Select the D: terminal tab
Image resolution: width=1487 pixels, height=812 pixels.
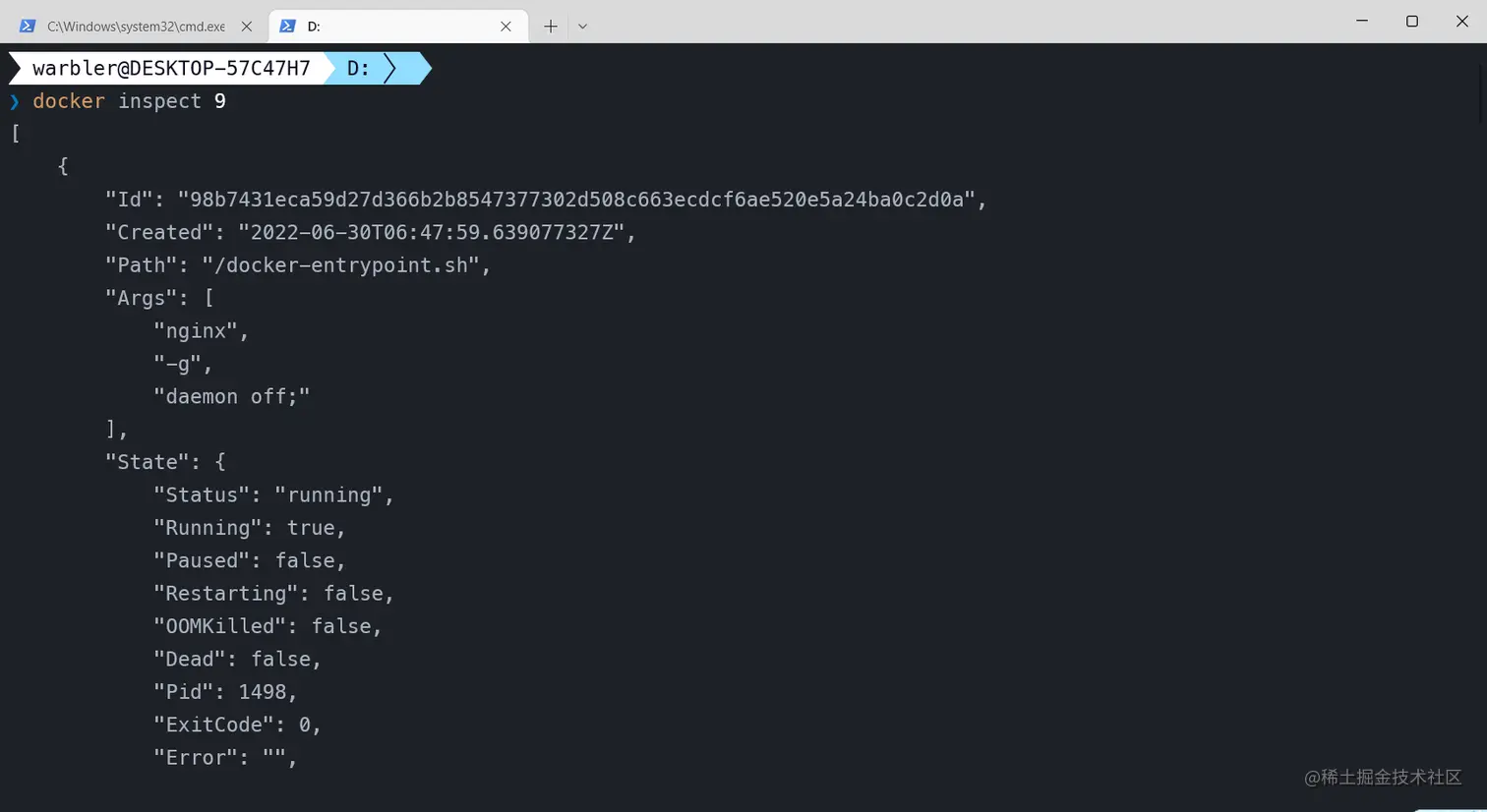click(397, 27)
